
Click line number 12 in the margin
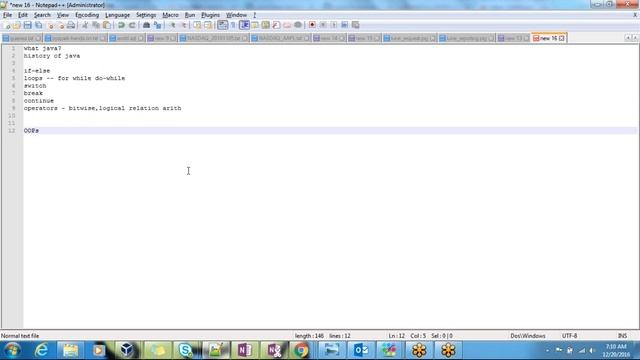(11, 131)
